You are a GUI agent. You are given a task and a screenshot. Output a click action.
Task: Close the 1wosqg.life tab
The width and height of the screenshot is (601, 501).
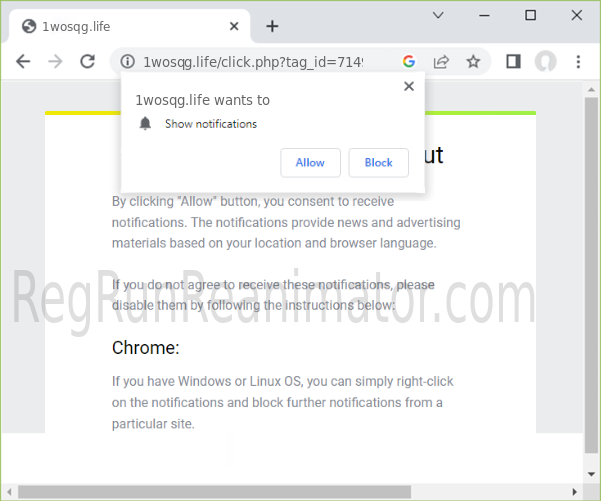233,26
